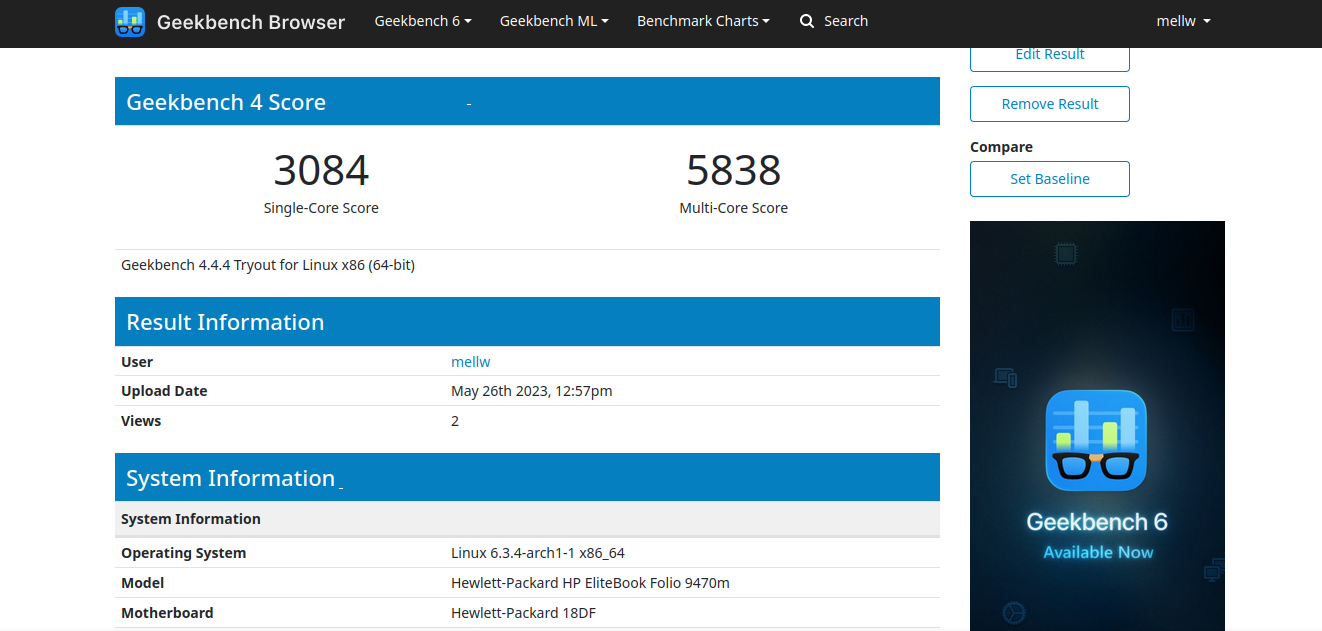Click the Geekbench Browser logo icon
Viewport: 1322px width, 631px height.
click(130, 22)
